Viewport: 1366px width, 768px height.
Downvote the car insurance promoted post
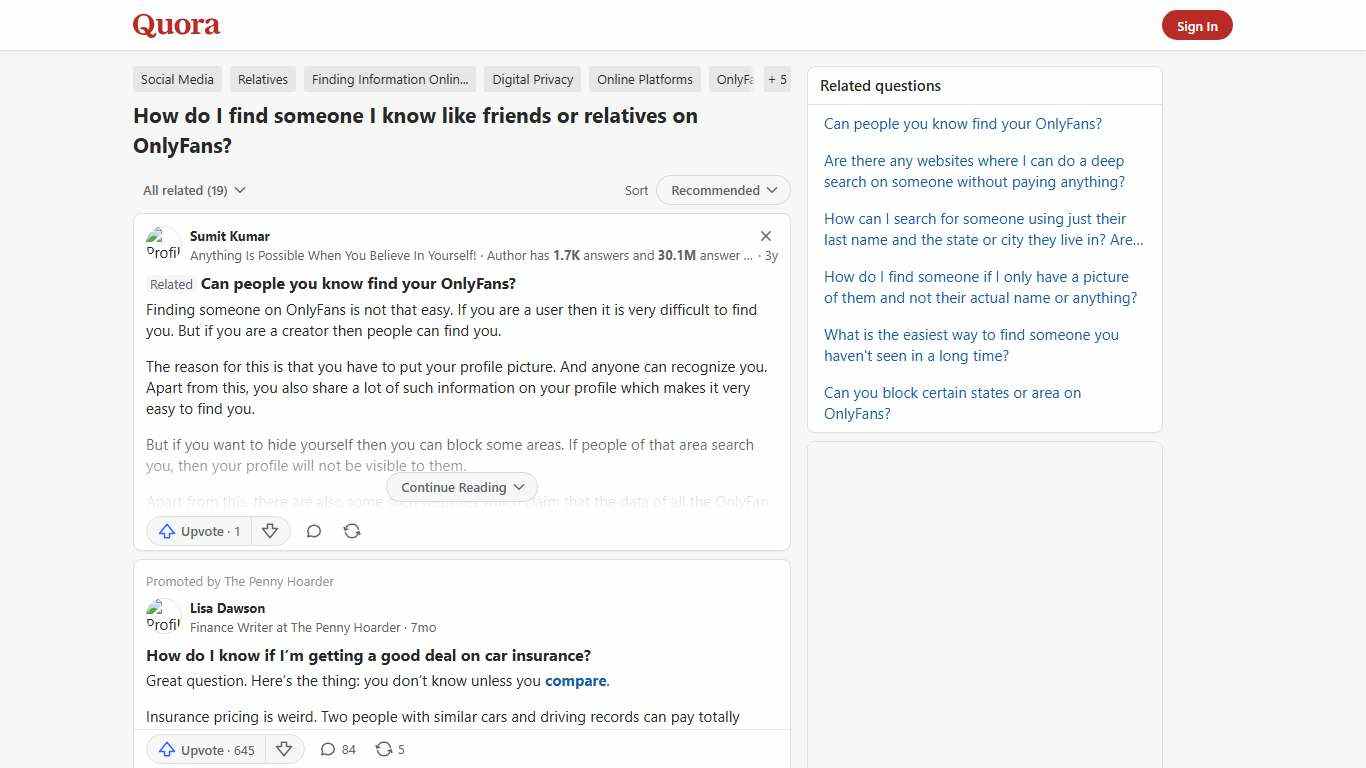(x=284, y=749)
